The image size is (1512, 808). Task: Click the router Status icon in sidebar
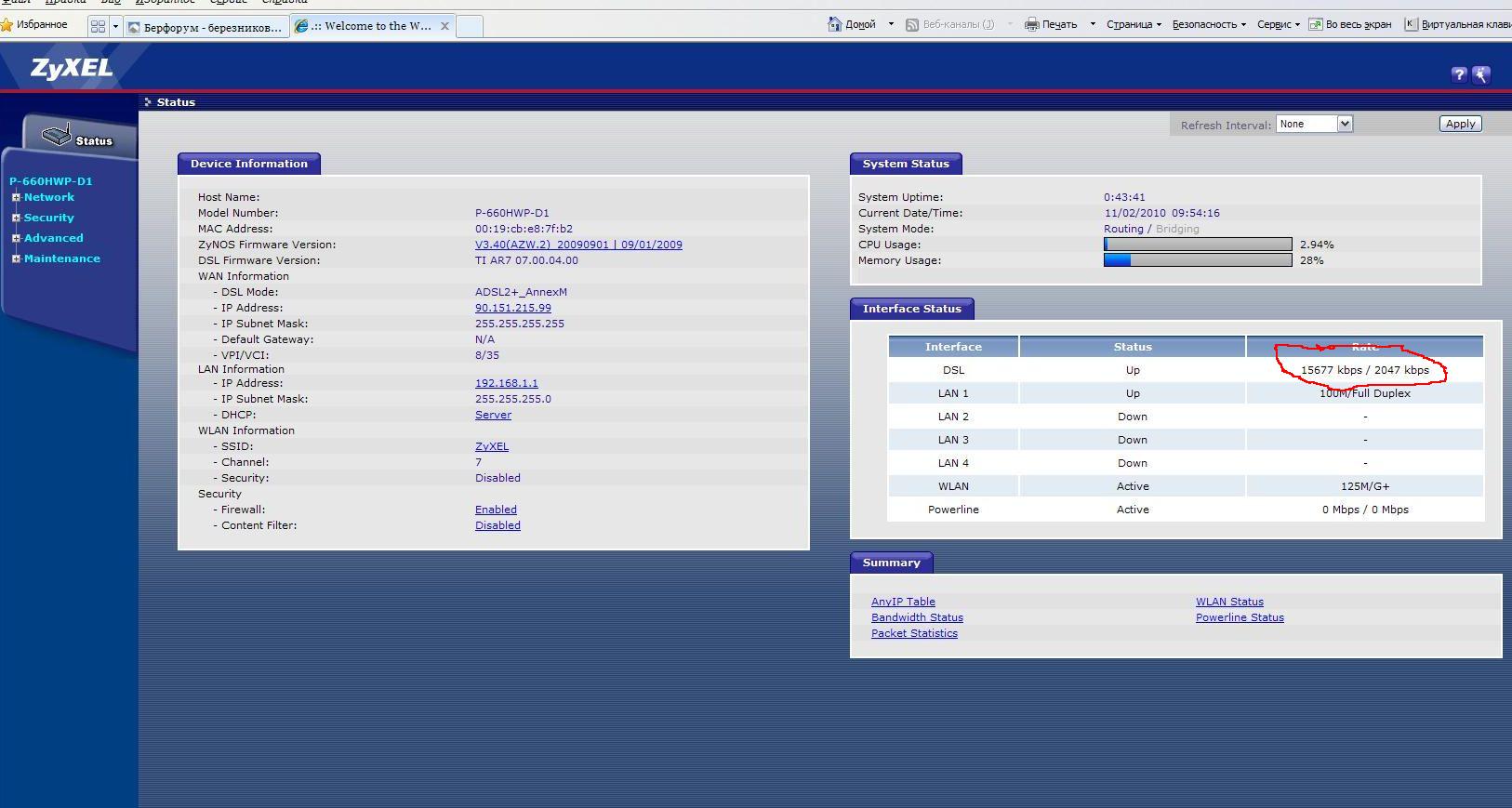(x=58, y=136)
